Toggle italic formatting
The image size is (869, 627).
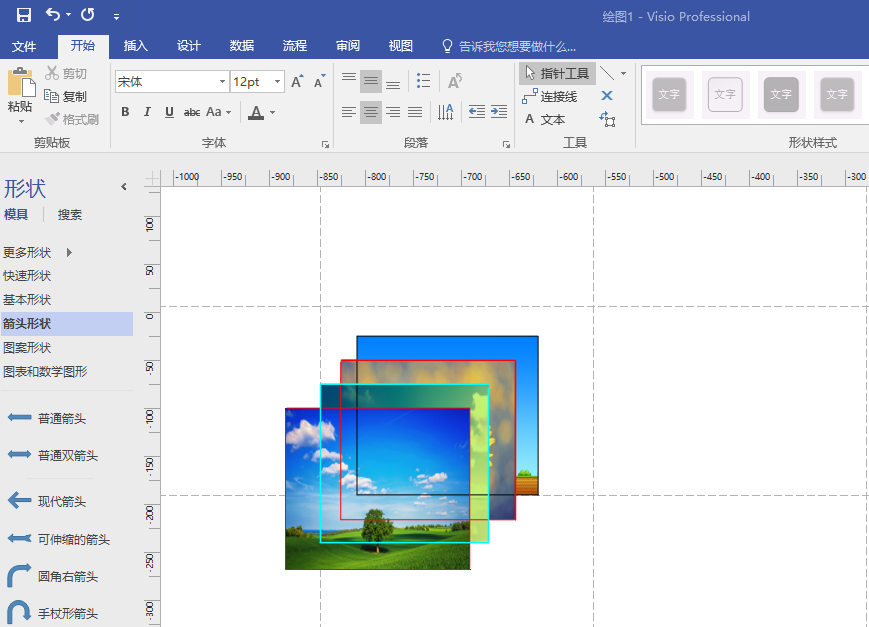click(x=147, y=112)
